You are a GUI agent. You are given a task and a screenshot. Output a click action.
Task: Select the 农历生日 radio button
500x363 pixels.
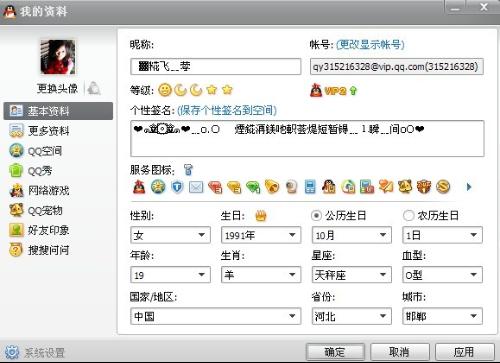pyautogui.click(x=408, y=216)
